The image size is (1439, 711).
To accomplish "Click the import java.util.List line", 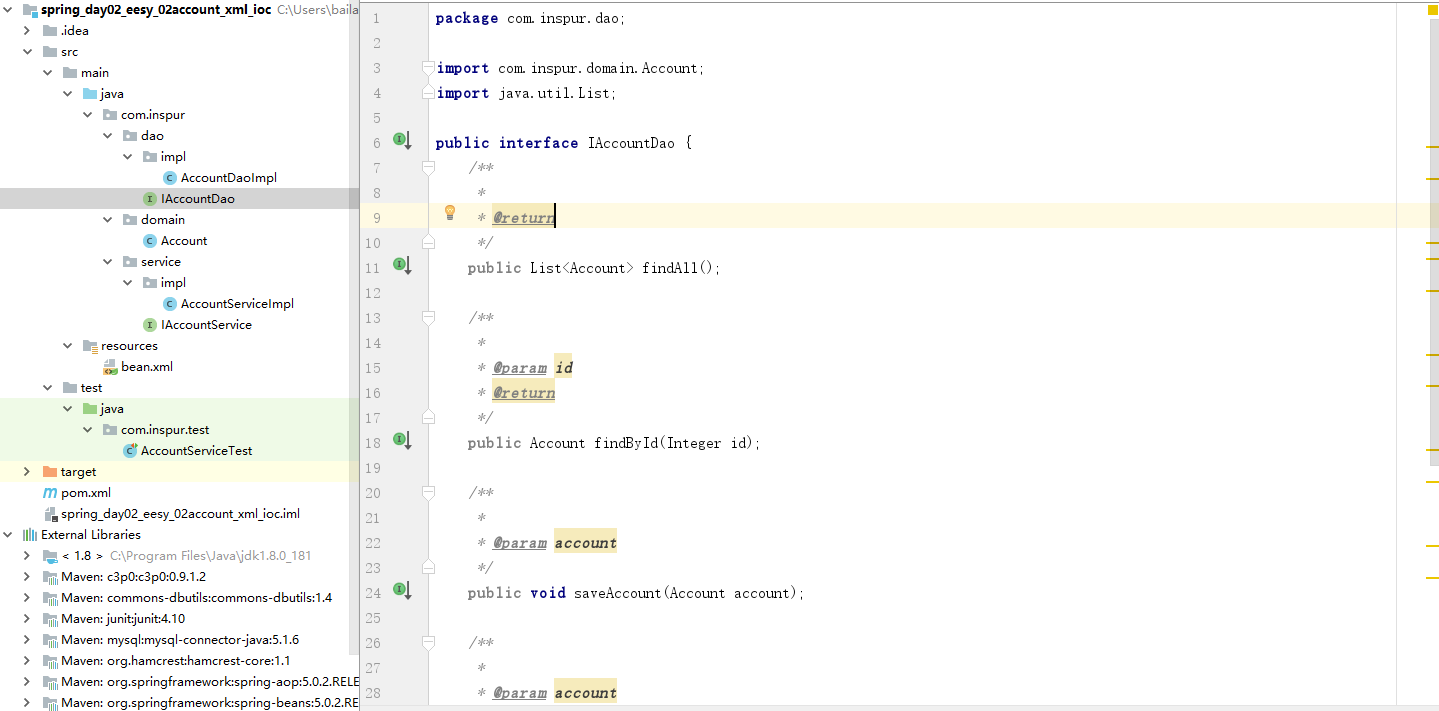I will 527,93.
